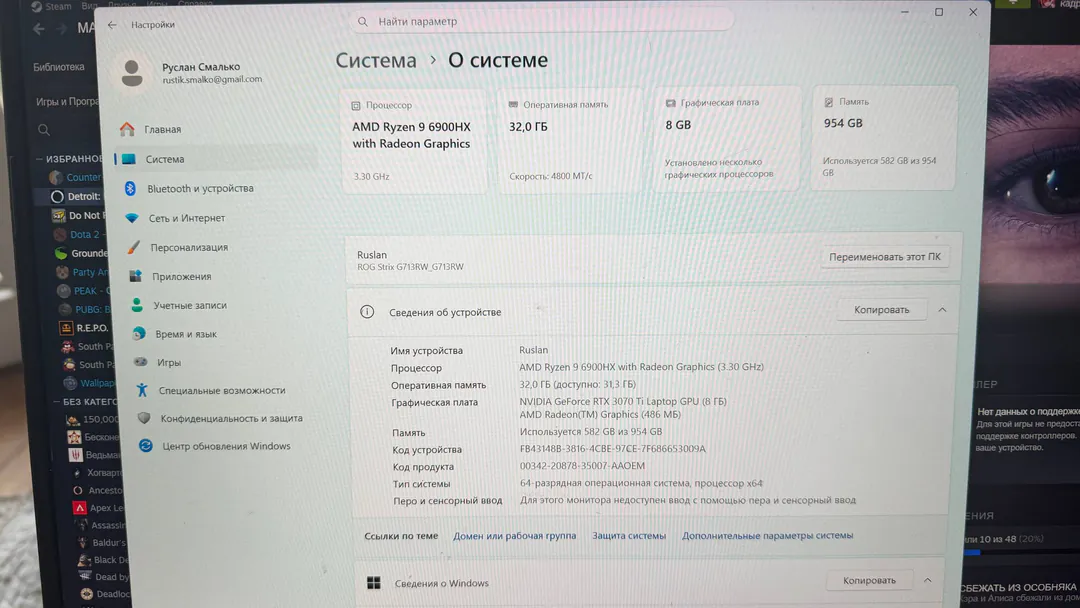Select PEAK in Steam library
Screen dimensions: 1080x608
point(85,291)
